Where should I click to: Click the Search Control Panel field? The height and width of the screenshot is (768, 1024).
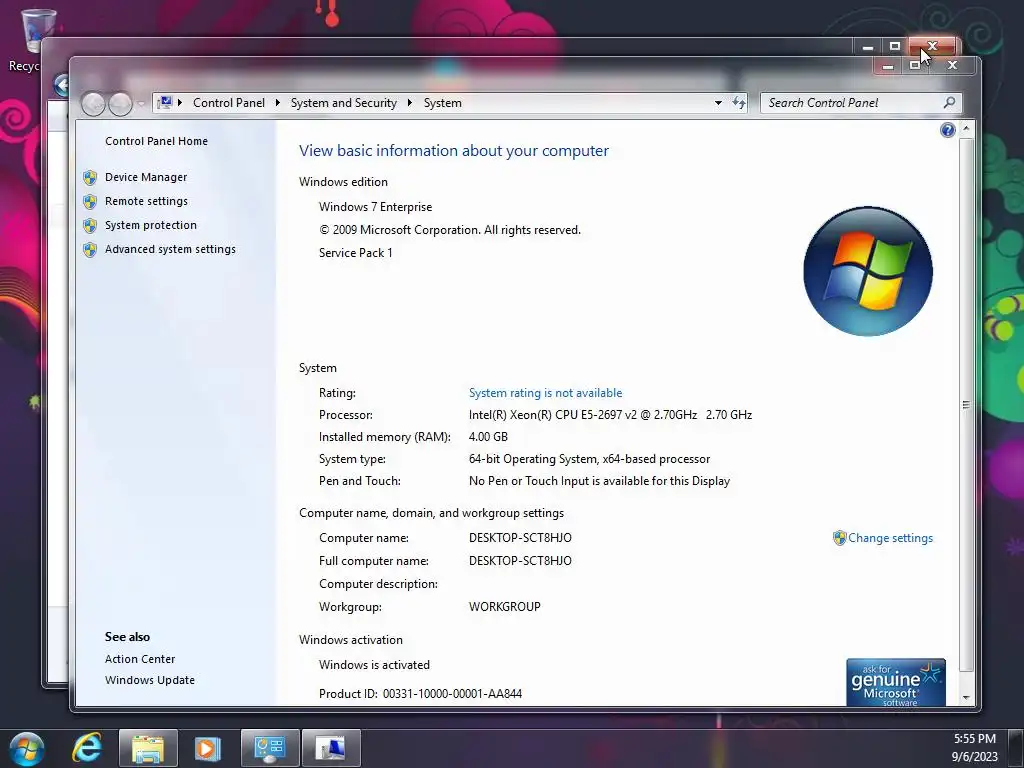point(861,103)
